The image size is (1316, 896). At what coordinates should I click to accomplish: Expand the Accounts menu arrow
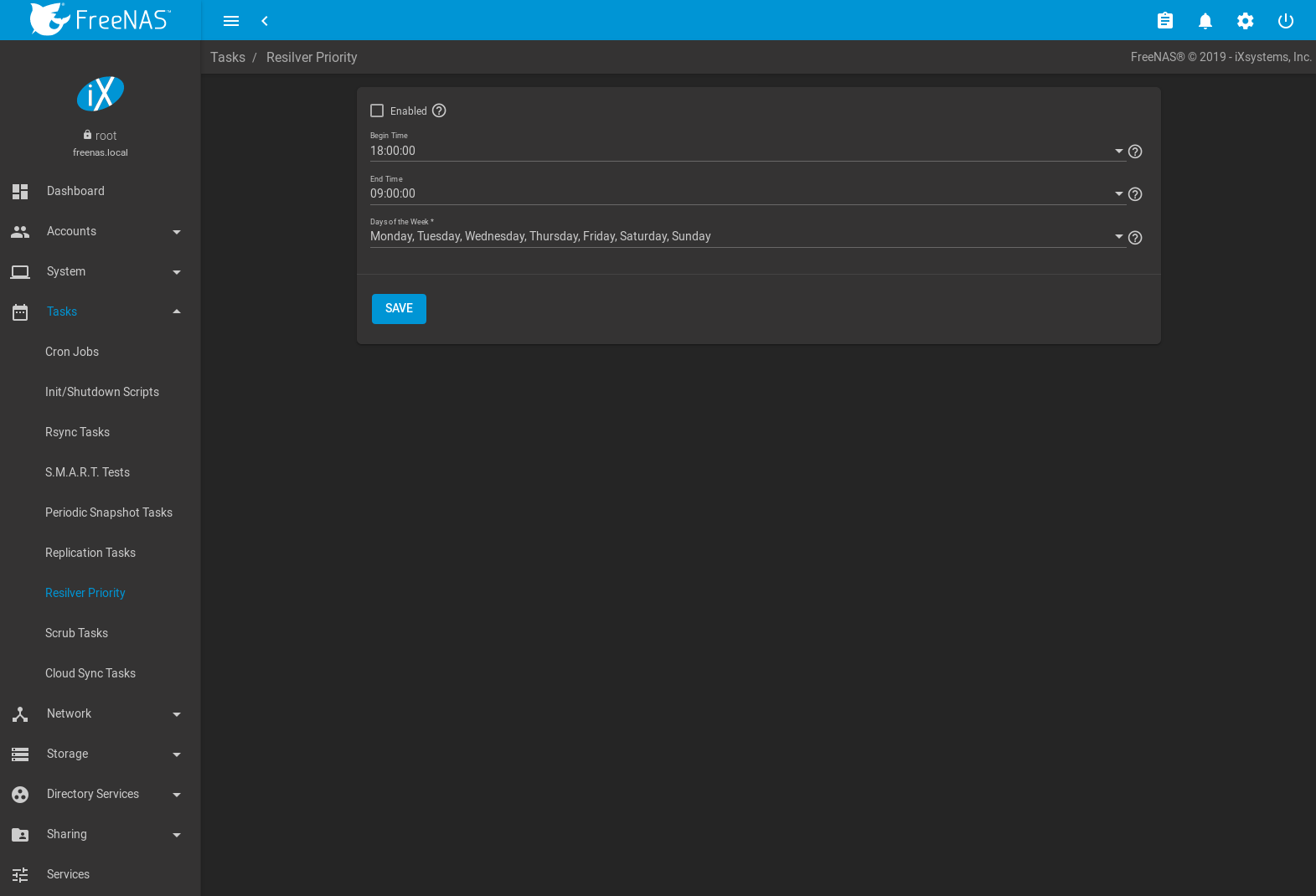(x=177, y=232)
